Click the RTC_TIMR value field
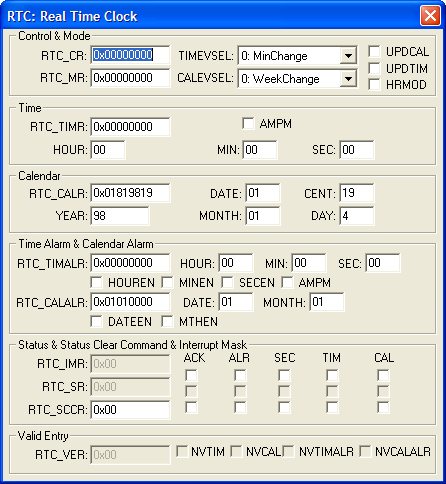The width and height of the screenshot is (446, 484). pos(130,127)
